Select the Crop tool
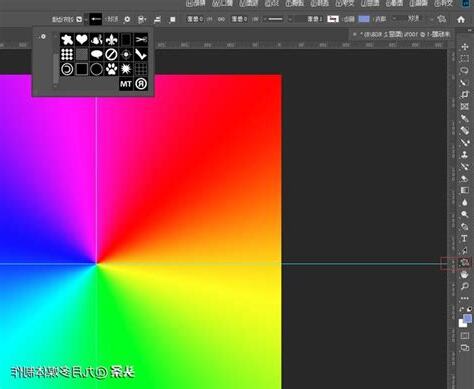Screen dimensions: 474x389 coord(465,94)
